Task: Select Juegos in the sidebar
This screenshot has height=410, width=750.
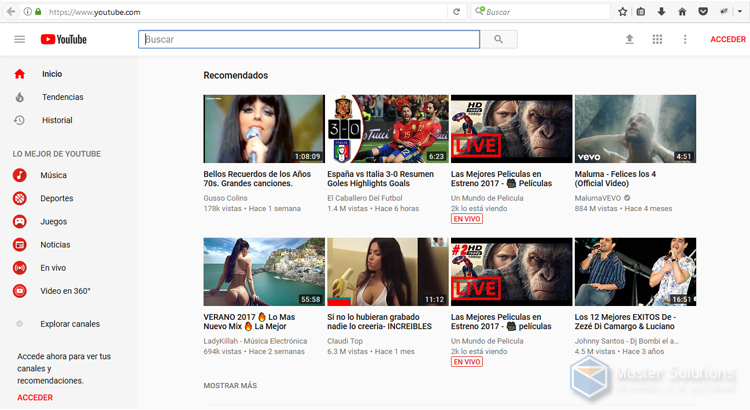Action: [54, 222]
